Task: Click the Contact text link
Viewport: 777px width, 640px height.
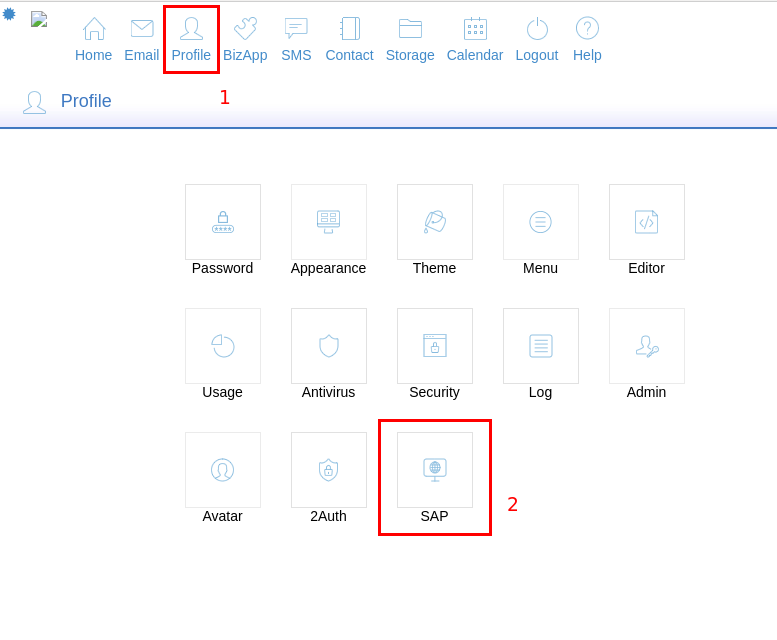Action: [x=349, y=55]
